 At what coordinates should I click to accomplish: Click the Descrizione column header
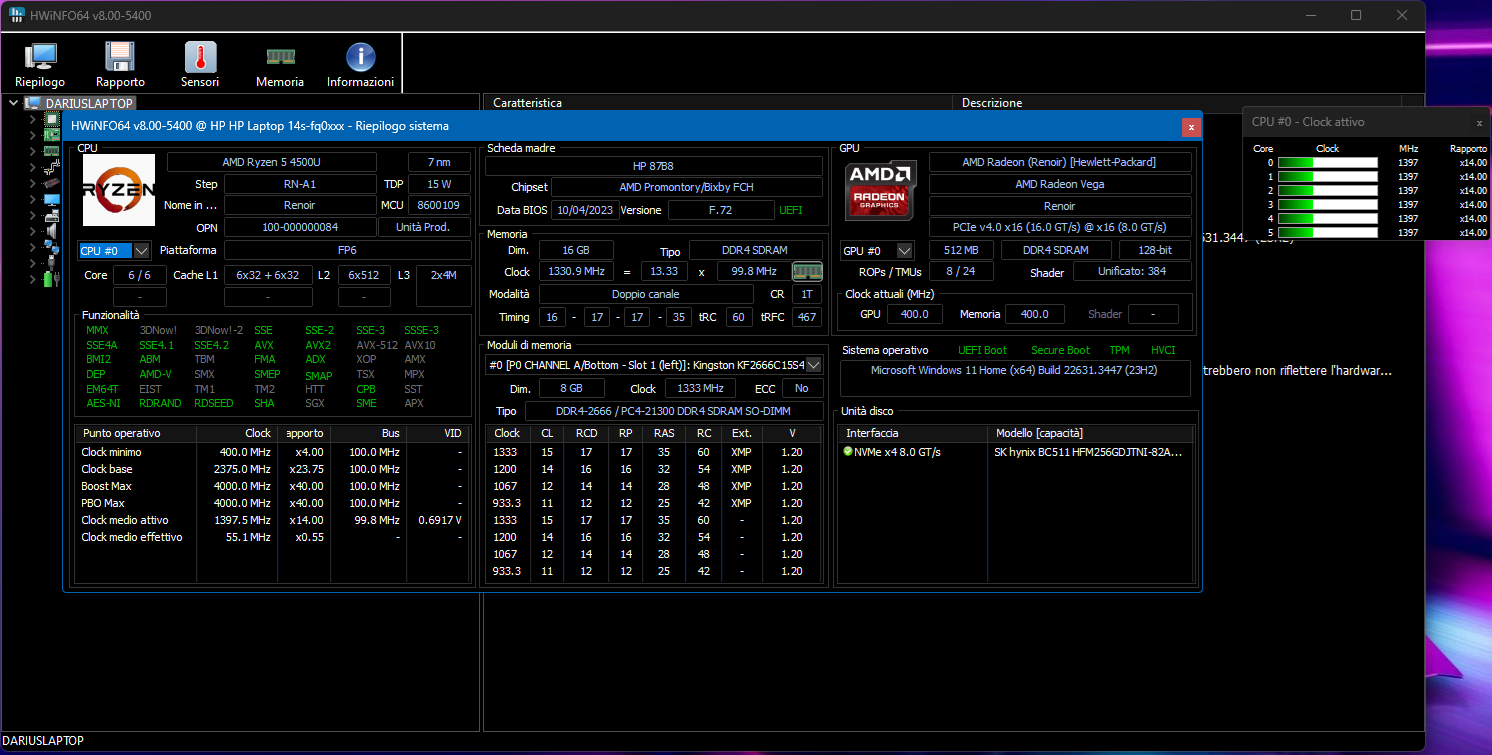click(1178, 103)
